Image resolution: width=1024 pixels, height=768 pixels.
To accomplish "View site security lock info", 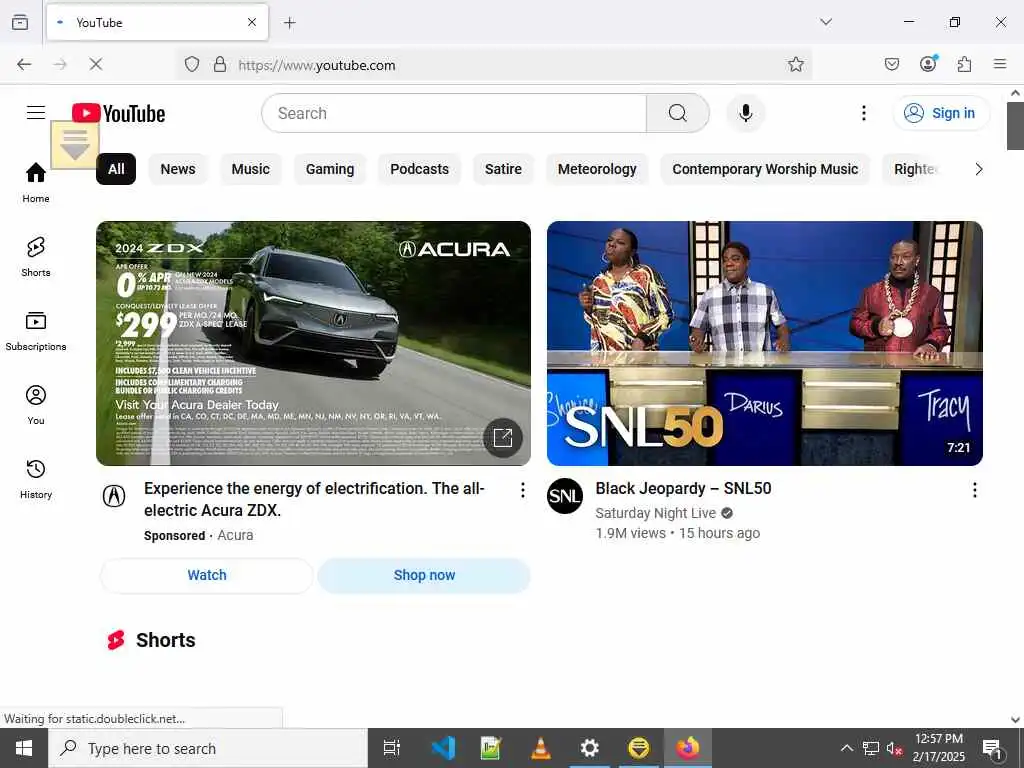I will (220, 64).
